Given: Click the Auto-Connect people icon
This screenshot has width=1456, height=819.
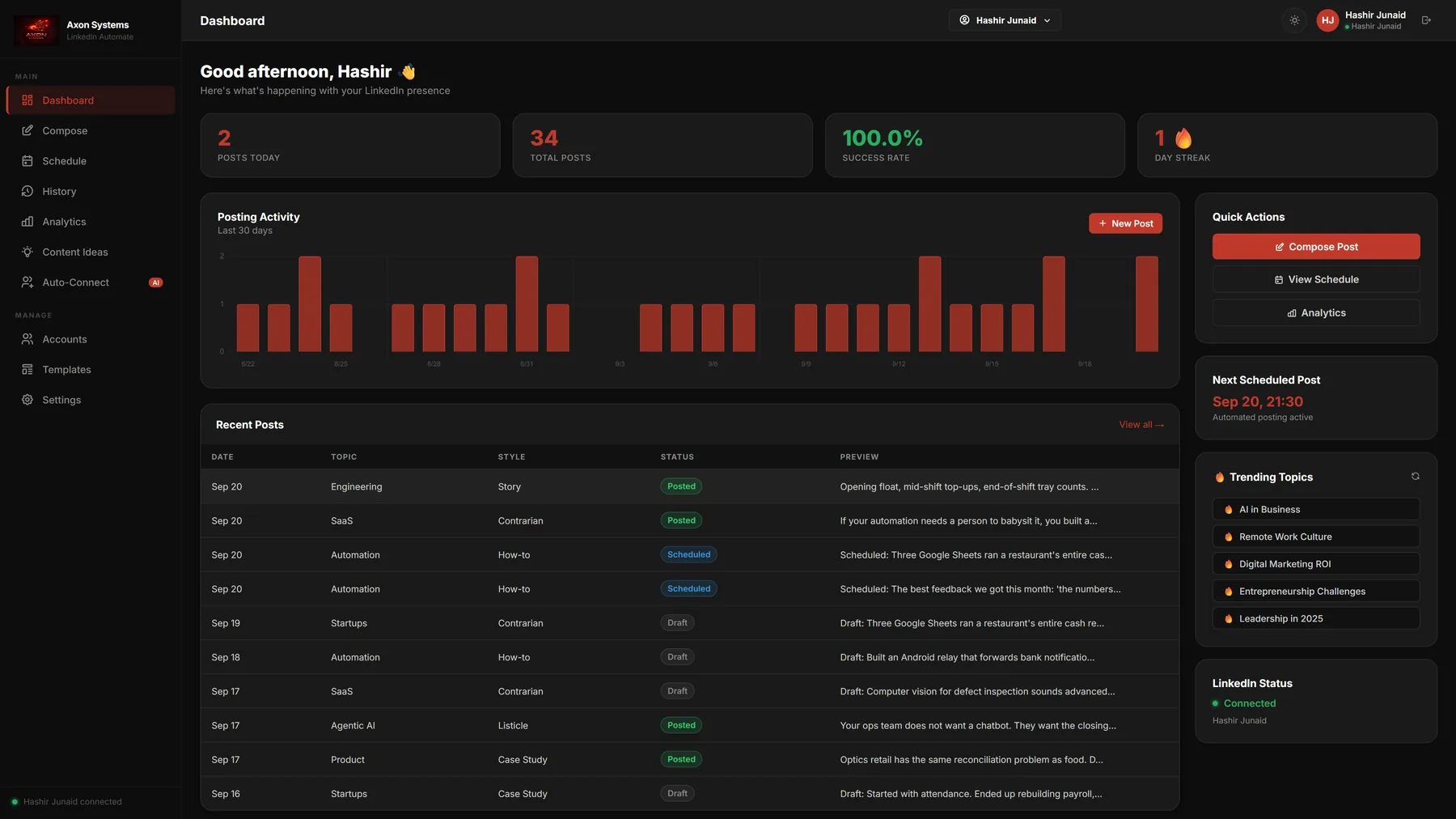Looking at the screenshot, I should (28, 282).
